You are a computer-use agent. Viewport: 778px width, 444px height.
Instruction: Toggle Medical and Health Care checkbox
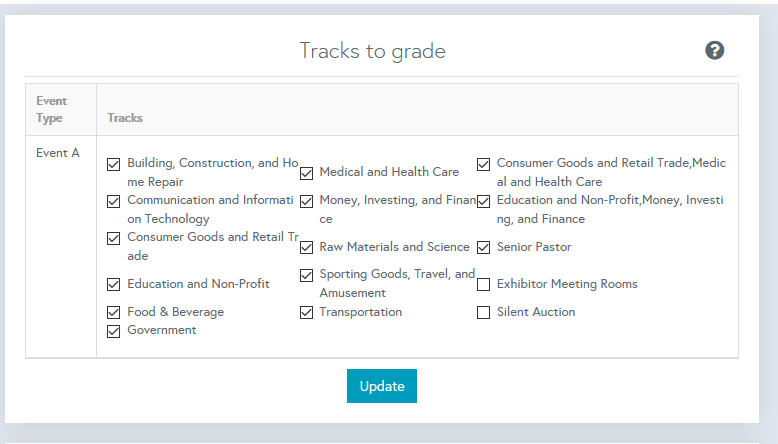(307, 173)
